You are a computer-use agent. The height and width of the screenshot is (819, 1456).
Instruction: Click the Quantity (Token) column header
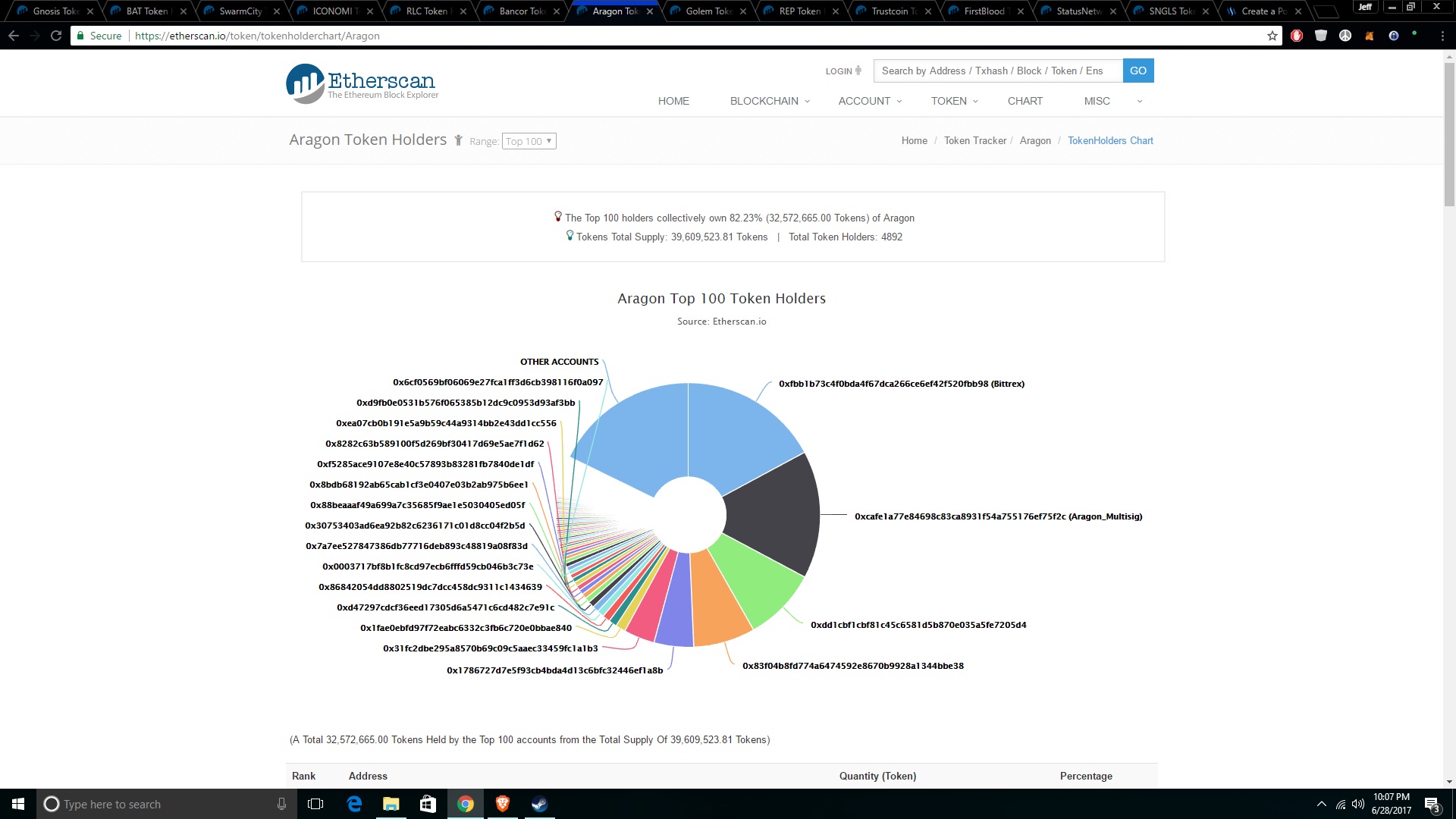coord(877,776)
